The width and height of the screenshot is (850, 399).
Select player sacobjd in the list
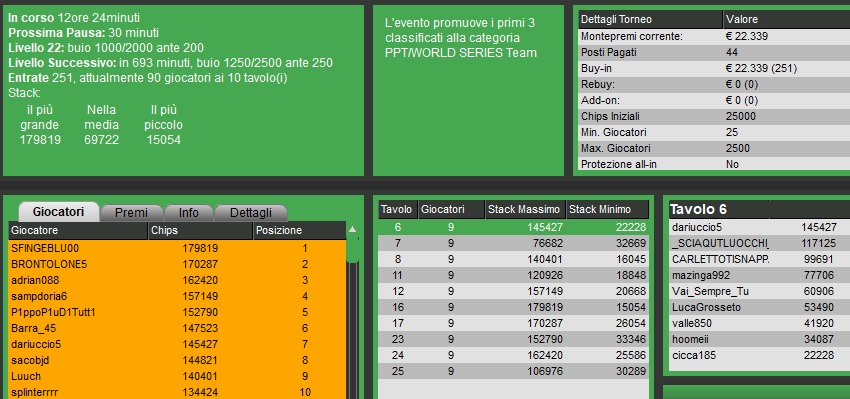coord(178,360)
